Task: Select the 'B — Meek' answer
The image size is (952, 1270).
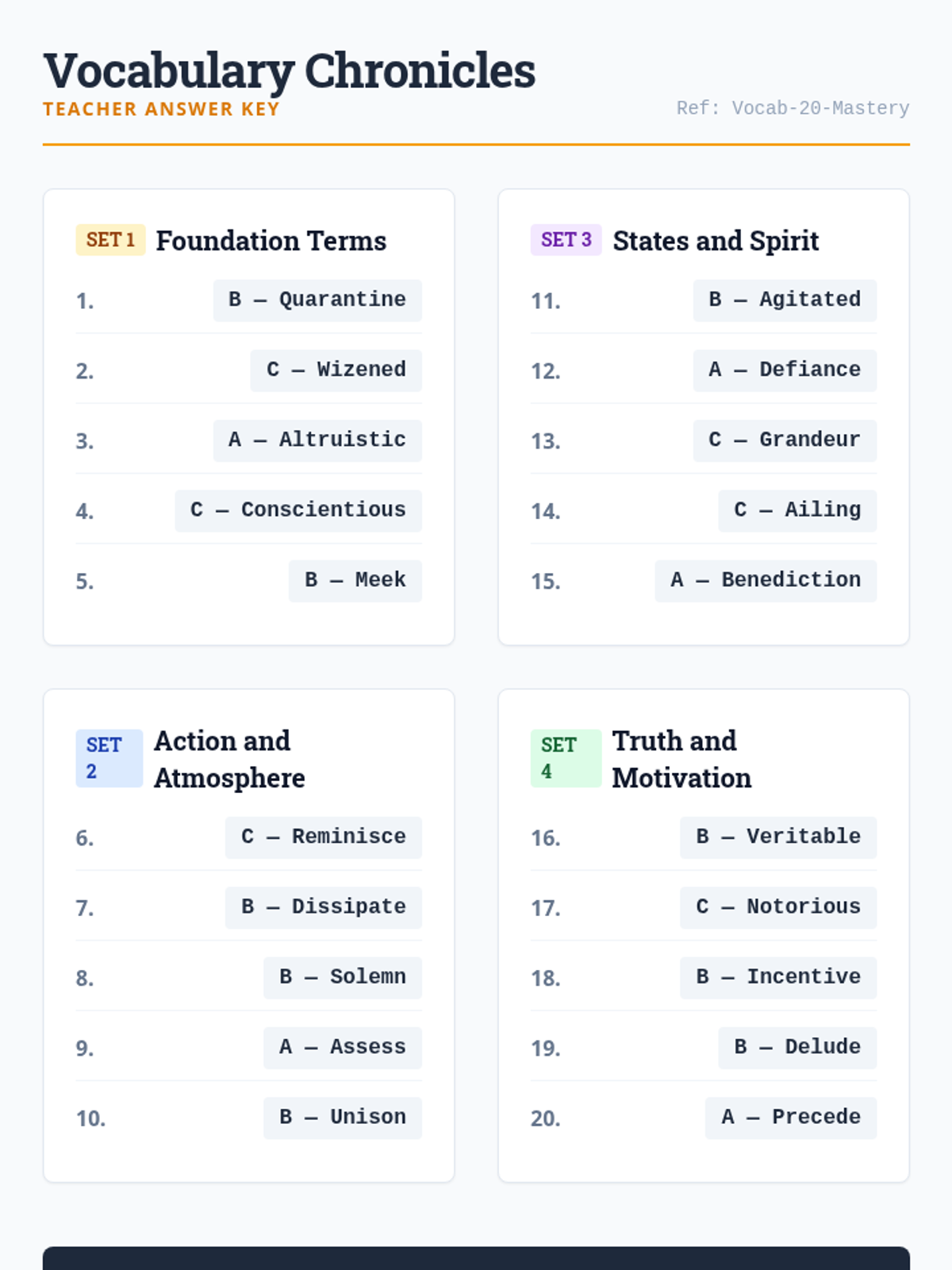Action: point(355,580)
